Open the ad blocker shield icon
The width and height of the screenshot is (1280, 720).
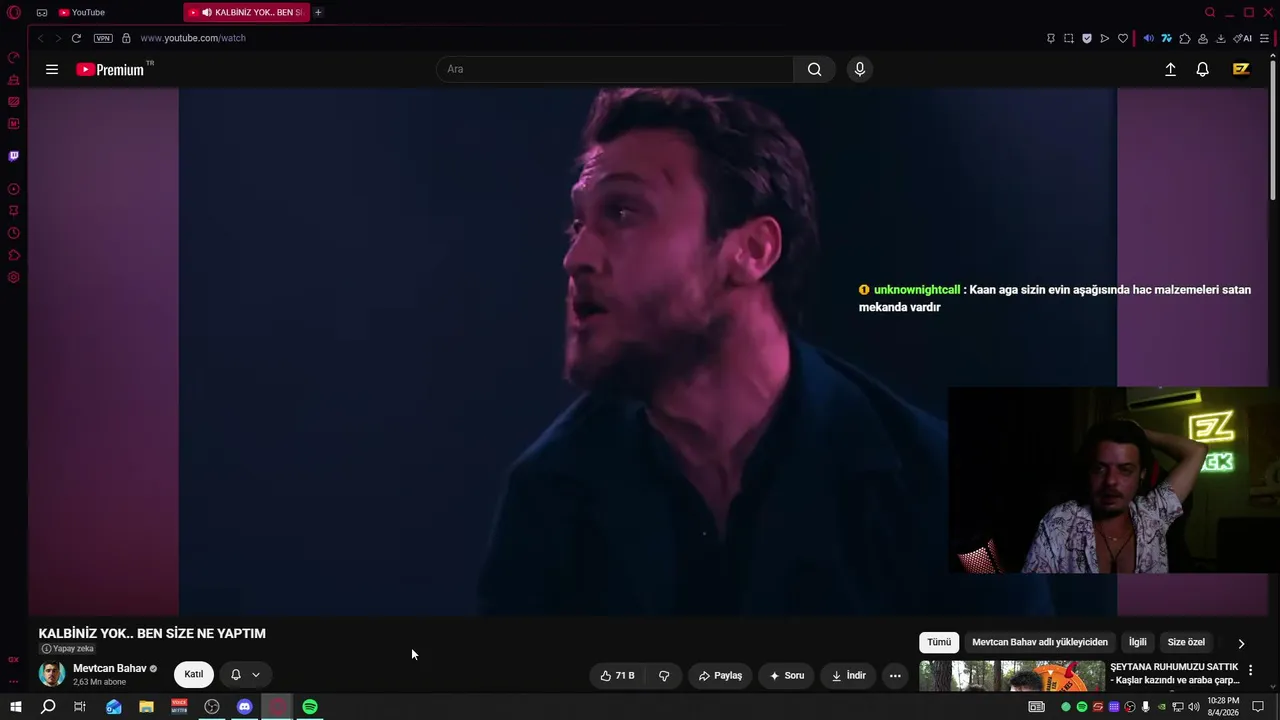tap(1087, 38)
